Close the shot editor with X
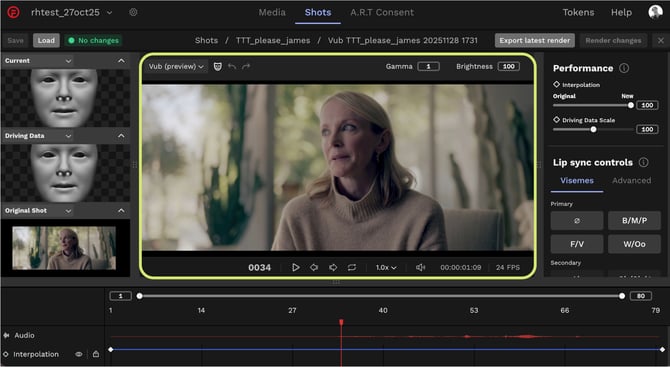The image size is (670, 367). (x=661, y=41)
